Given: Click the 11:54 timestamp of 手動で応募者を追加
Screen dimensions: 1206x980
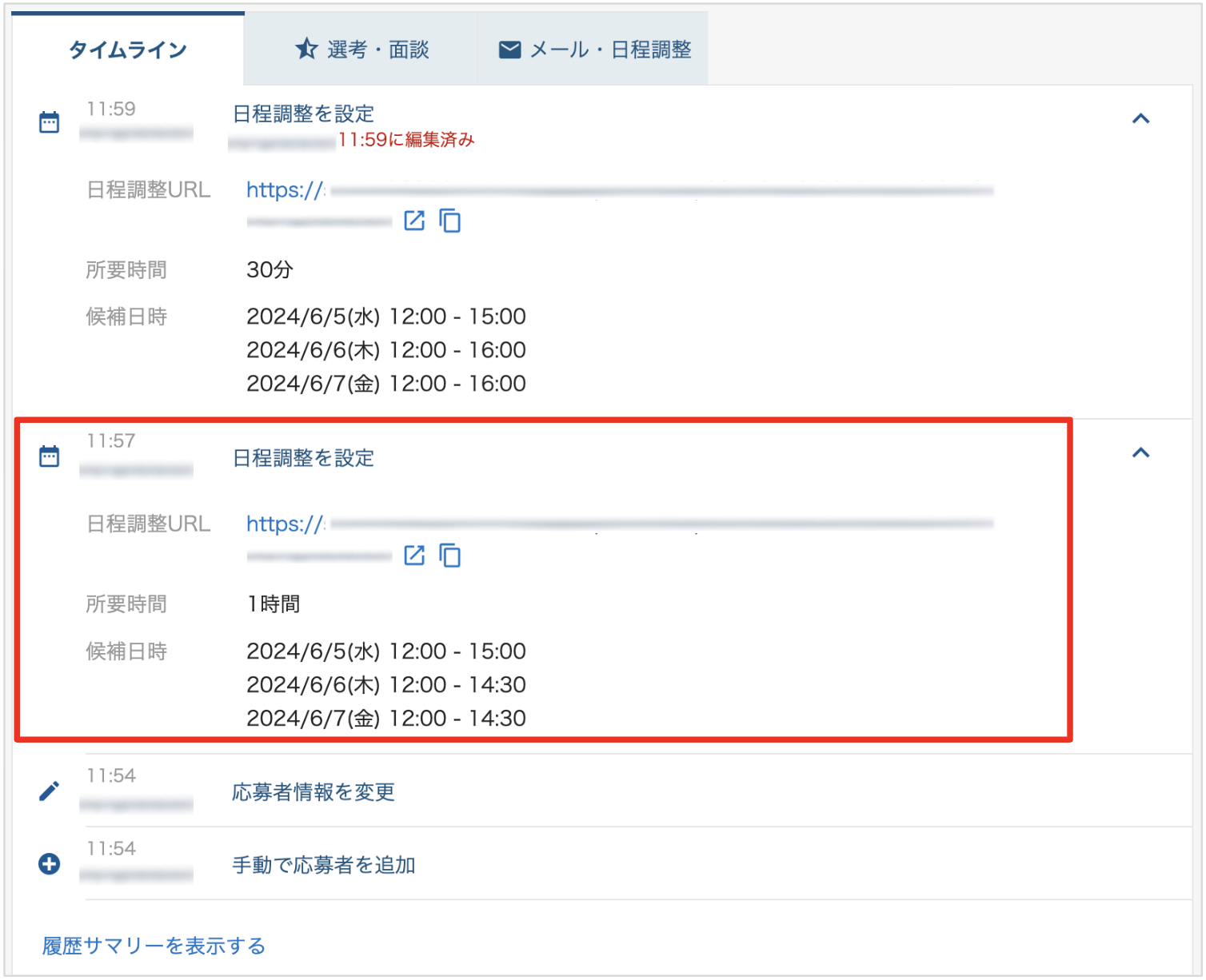Looking at the screenshot, I should [111, 848].
